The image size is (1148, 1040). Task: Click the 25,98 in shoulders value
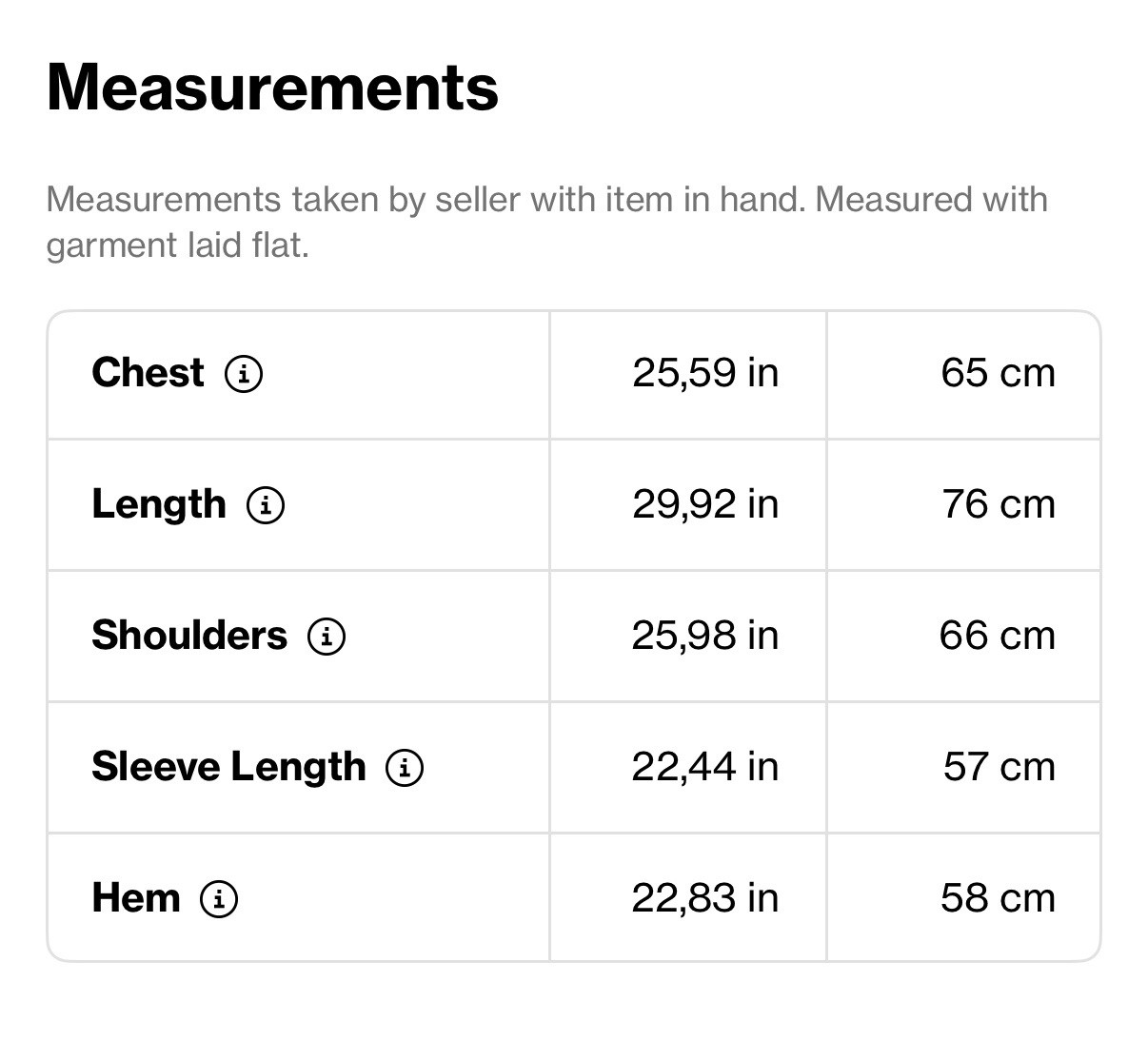(x=705, y=636)
